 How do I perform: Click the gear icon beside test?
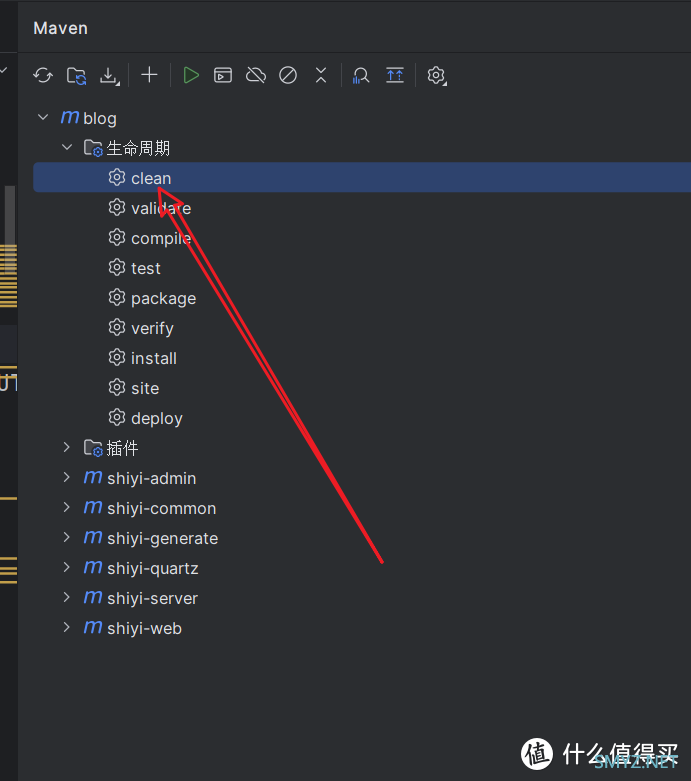pos(117,267)
